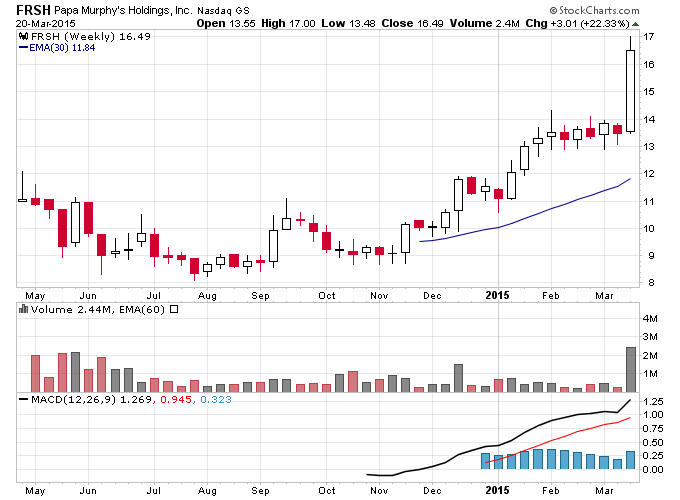Click the green up-triangle after the Chg value

click(635, 23)
